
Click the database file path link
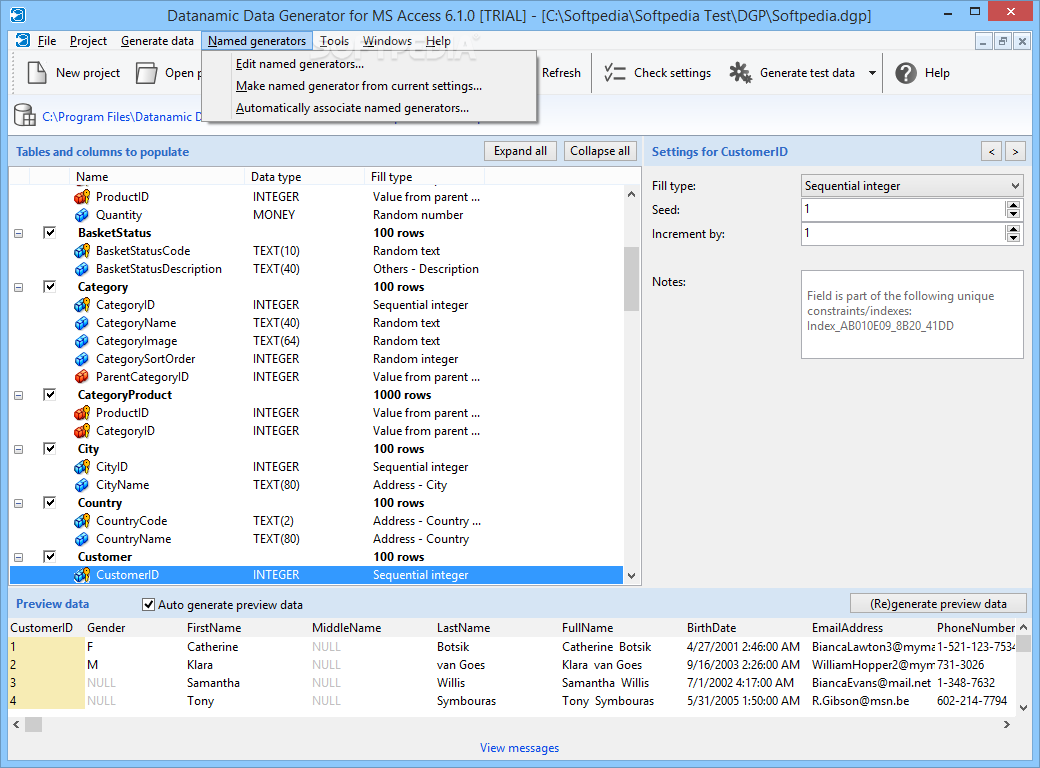(x=121, y=117)
